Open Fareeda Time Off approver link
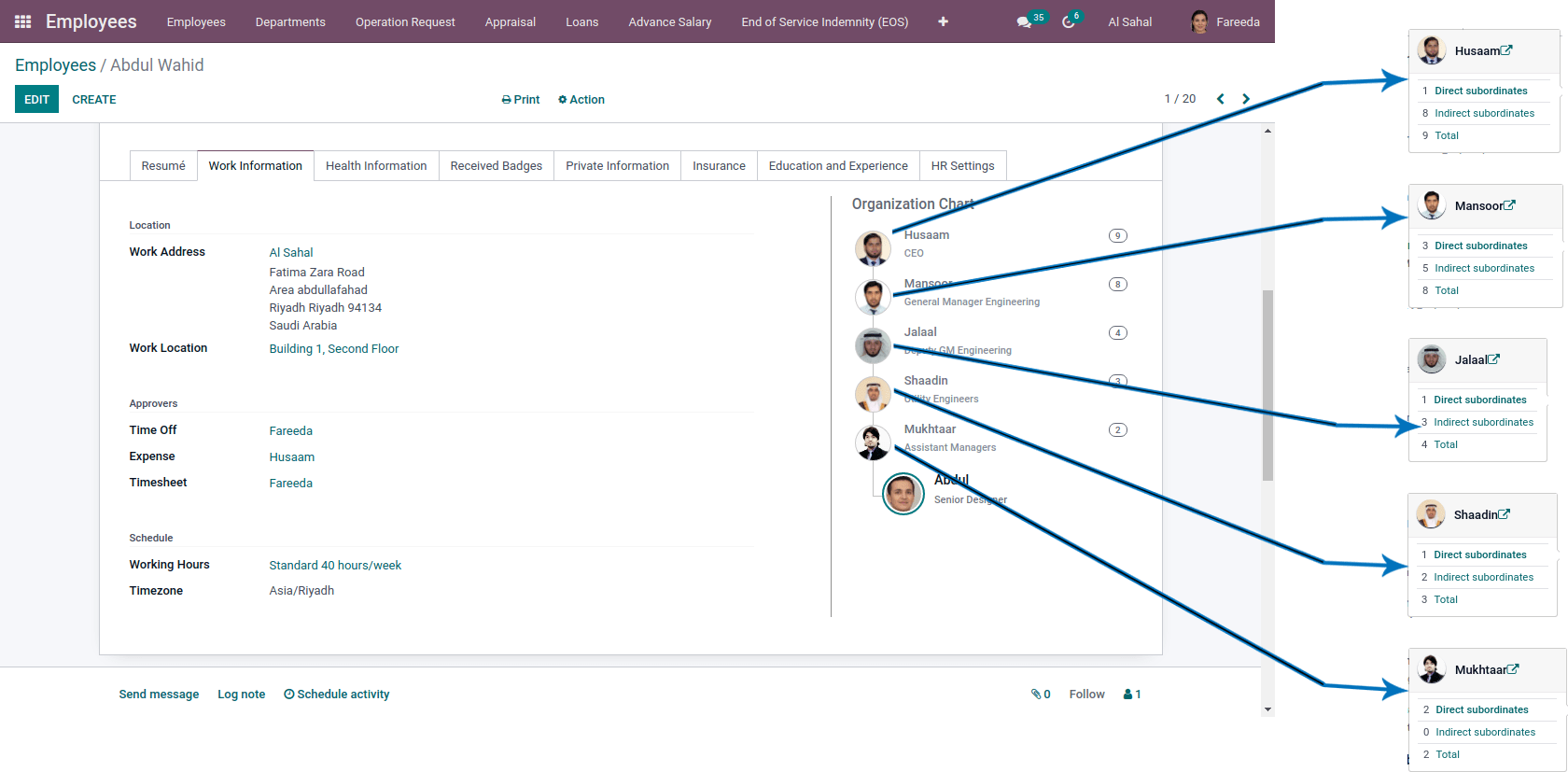Image resolution: width=1568 pixels, height=772 pixels. tap(291, 430)
